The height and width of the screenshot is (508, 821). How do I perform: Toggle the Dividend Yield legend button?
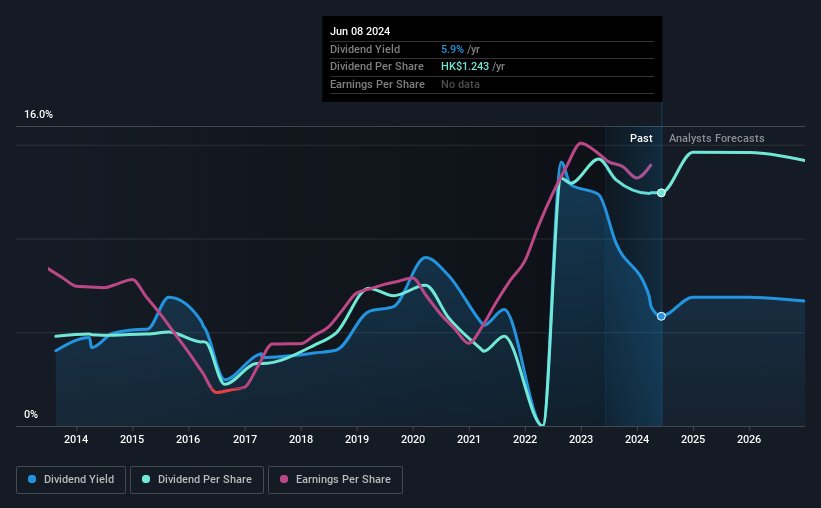pyautogui.click(x=71, y=480)
